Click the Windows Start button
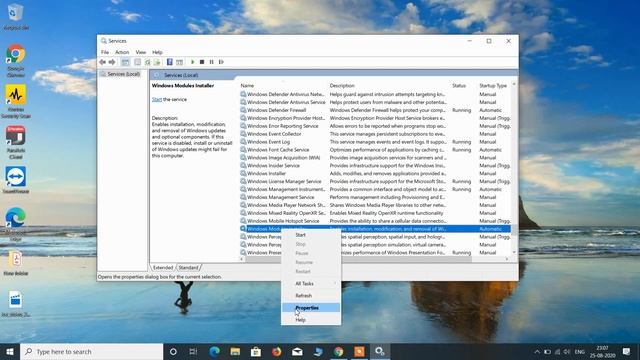Image resolution: width=640 pixels, height=360 pixels. click(10, 351)
